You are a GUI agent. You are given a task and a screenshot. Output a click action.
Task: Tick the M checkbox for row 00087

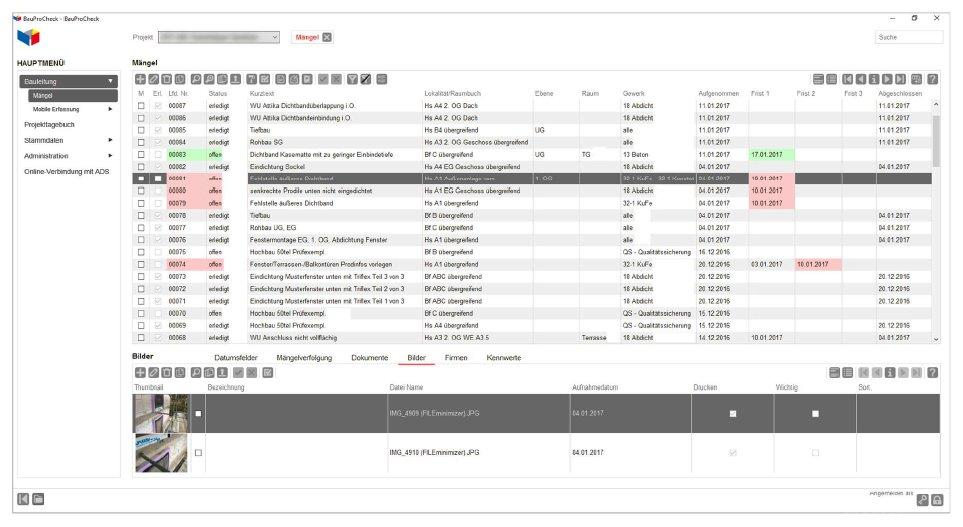click(x=141, y=106)
